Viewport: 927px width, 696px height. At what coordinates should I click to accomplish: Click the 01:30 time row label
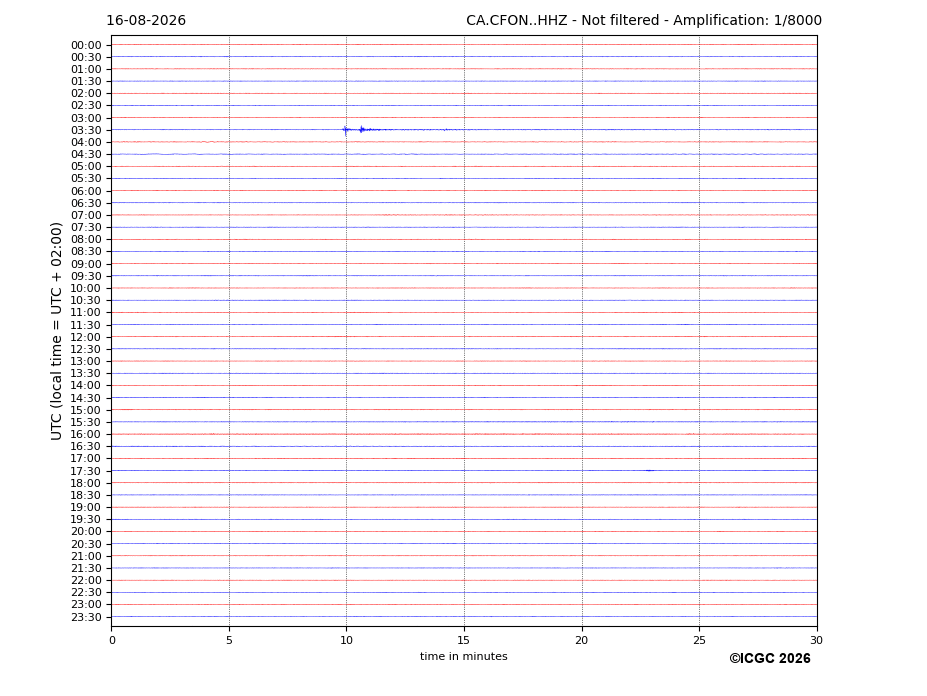(x=86, y=82)
